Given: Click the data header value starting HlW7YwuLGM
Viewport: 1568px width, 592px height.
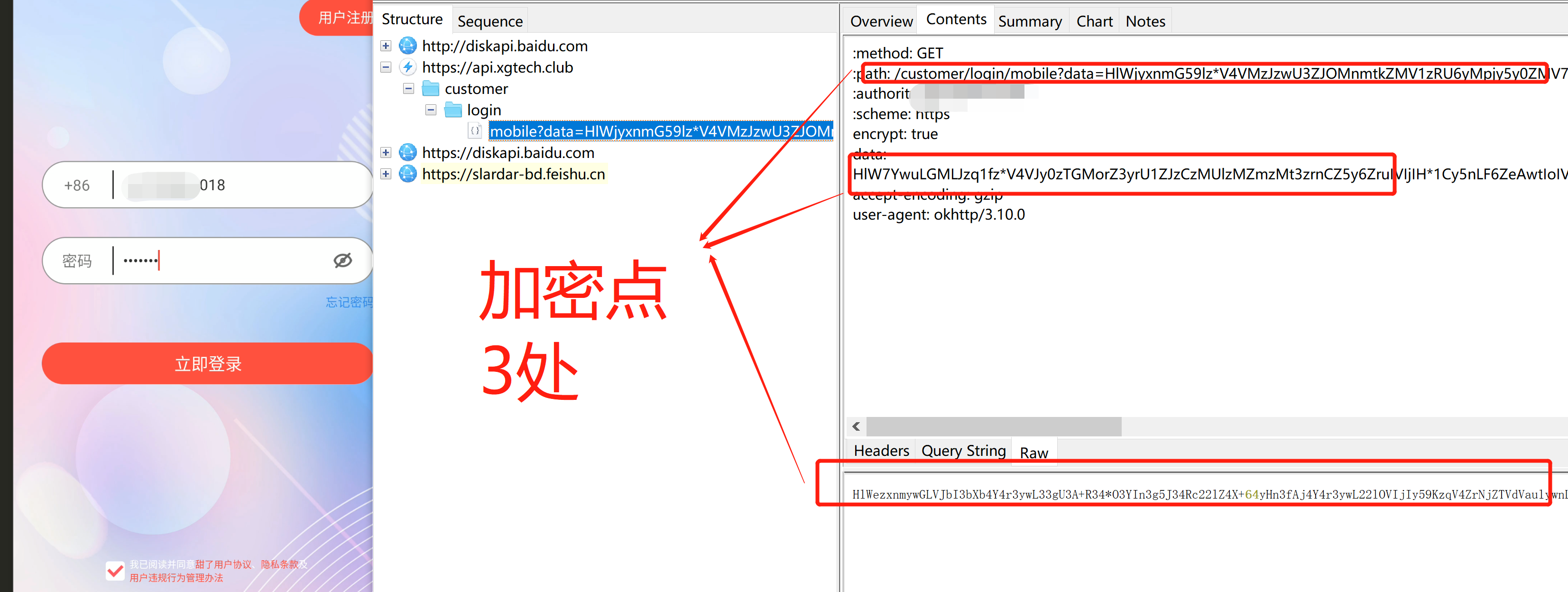Looking at the screenshot, I should click(x=1209, y=174).
